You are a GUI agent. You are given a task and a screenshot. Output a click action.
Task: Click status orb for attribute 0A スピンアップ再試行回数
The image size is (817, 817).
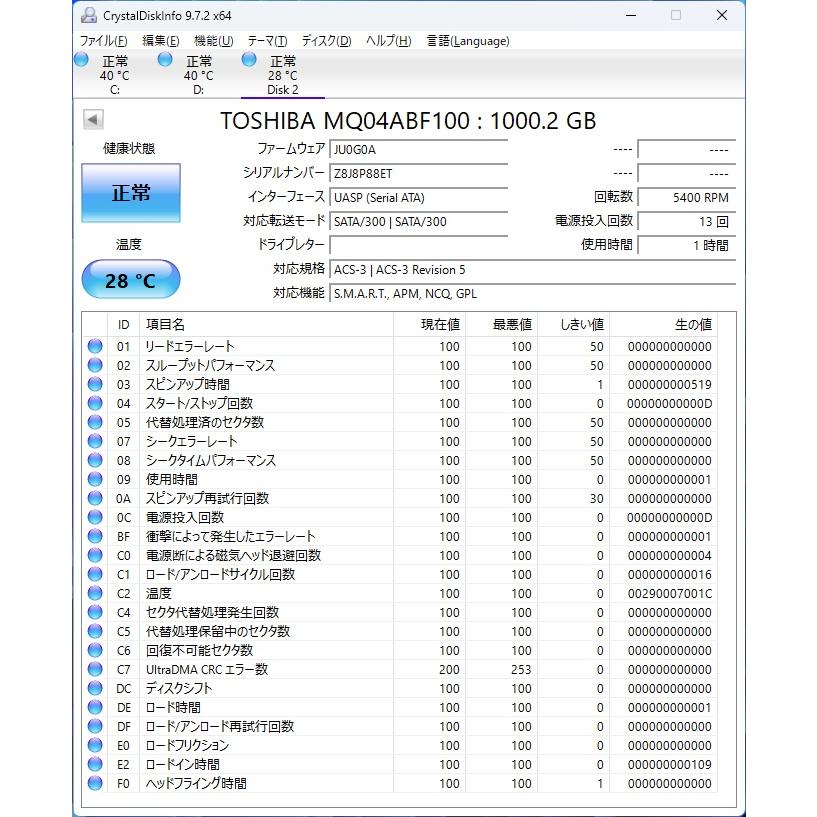[95, 498]
